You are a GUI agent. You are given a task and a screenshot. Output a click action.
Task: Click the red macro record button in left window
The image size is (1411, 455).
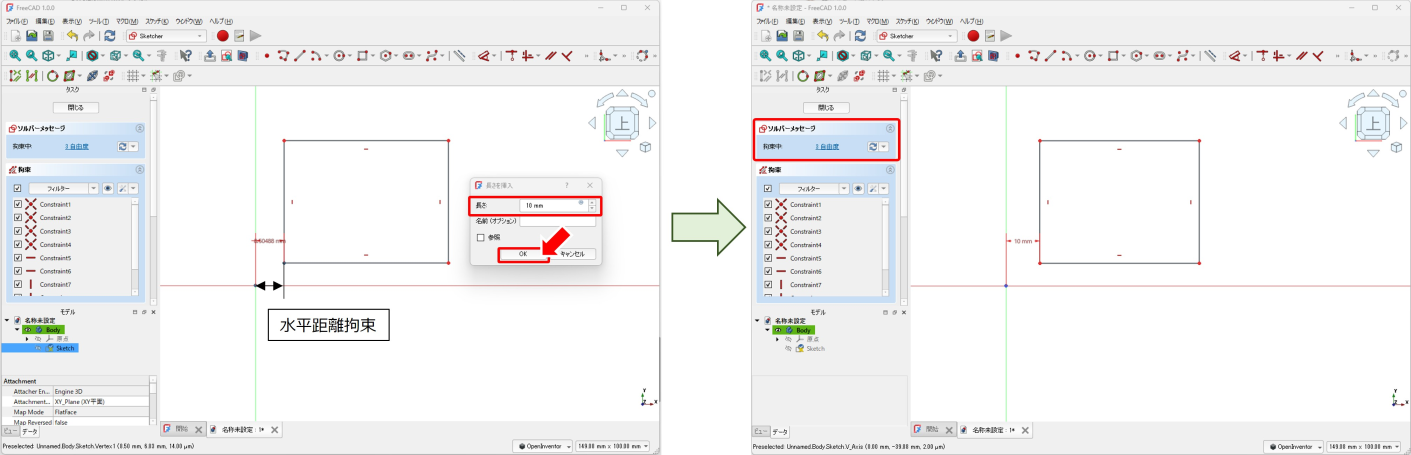[222, 35]
